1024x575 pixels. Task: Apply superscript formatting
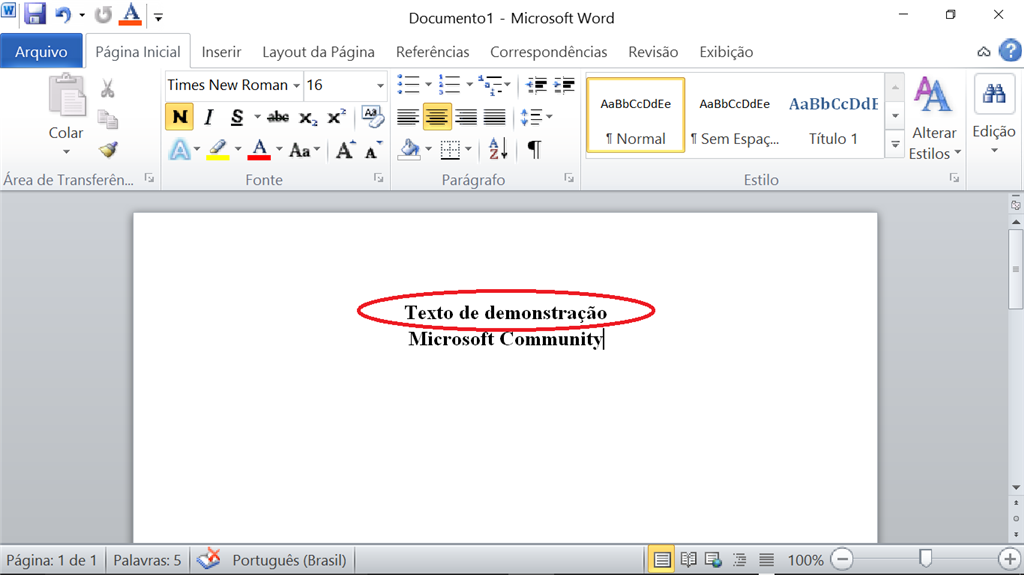(x=336, y=118)
